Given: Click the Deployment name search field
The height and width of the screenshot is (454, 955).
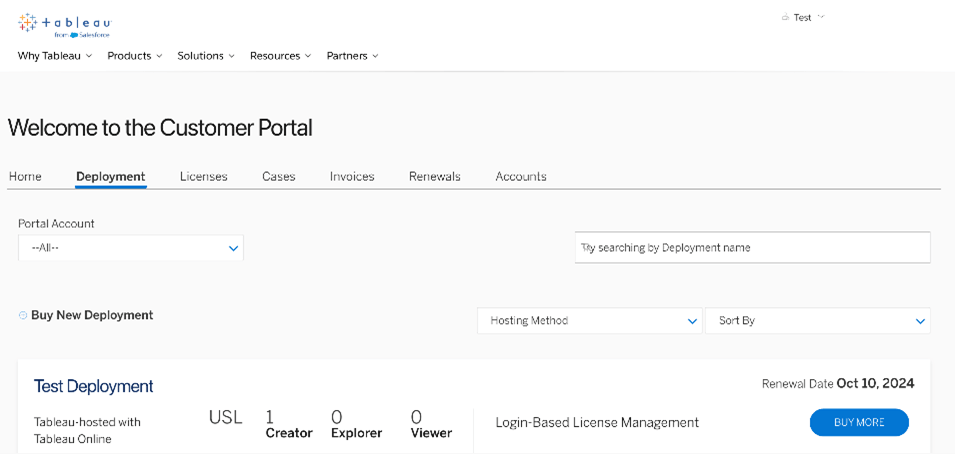Looking at the screenshot, I should point(752,248).
